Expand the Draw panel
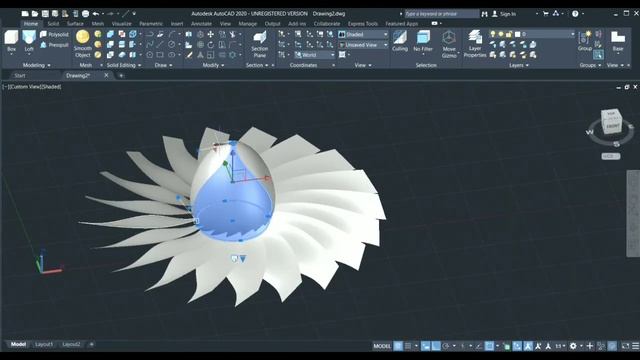640x360 pixels. 163,65
